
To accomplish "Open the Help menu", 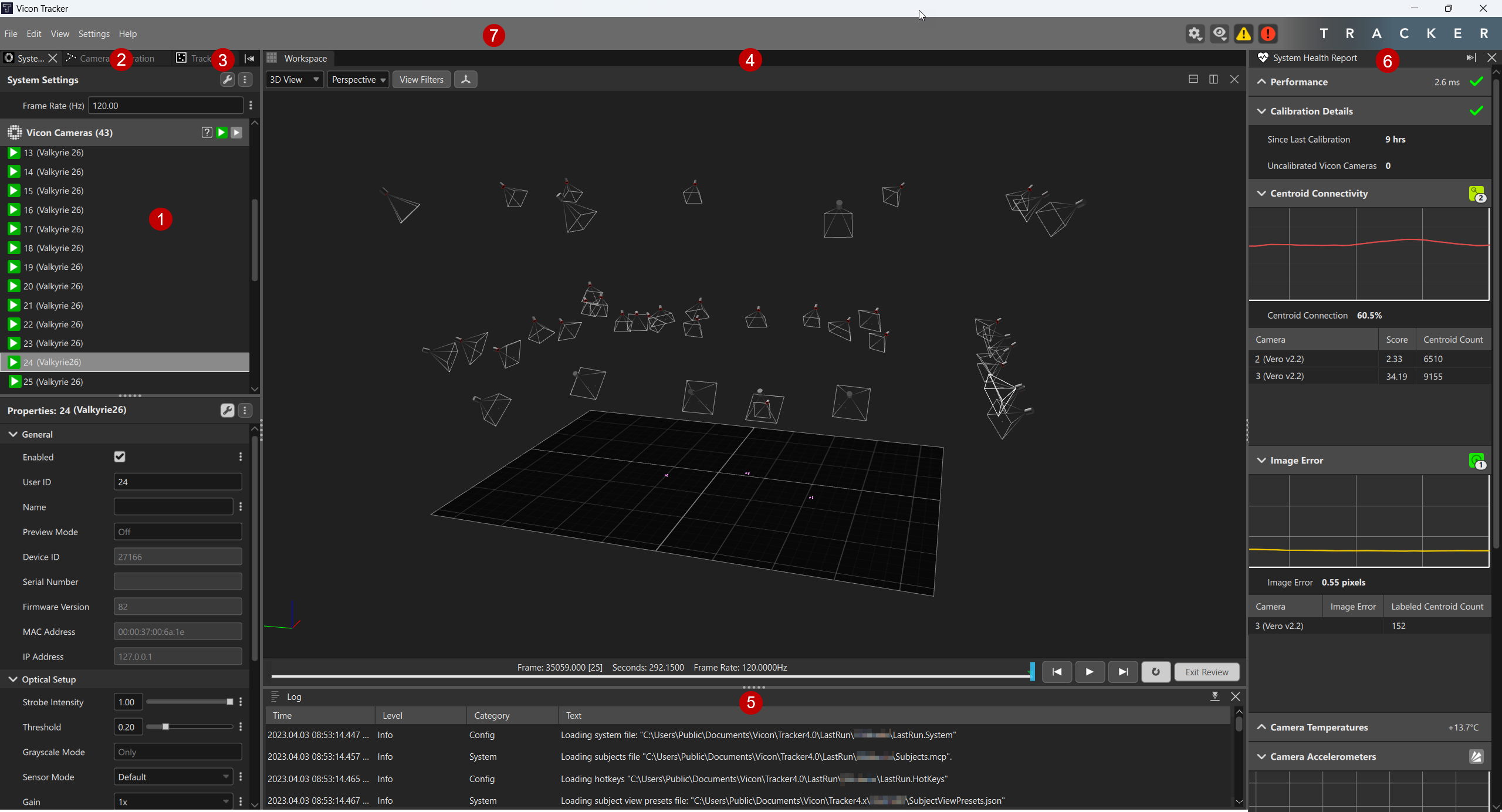I will 128,34.
